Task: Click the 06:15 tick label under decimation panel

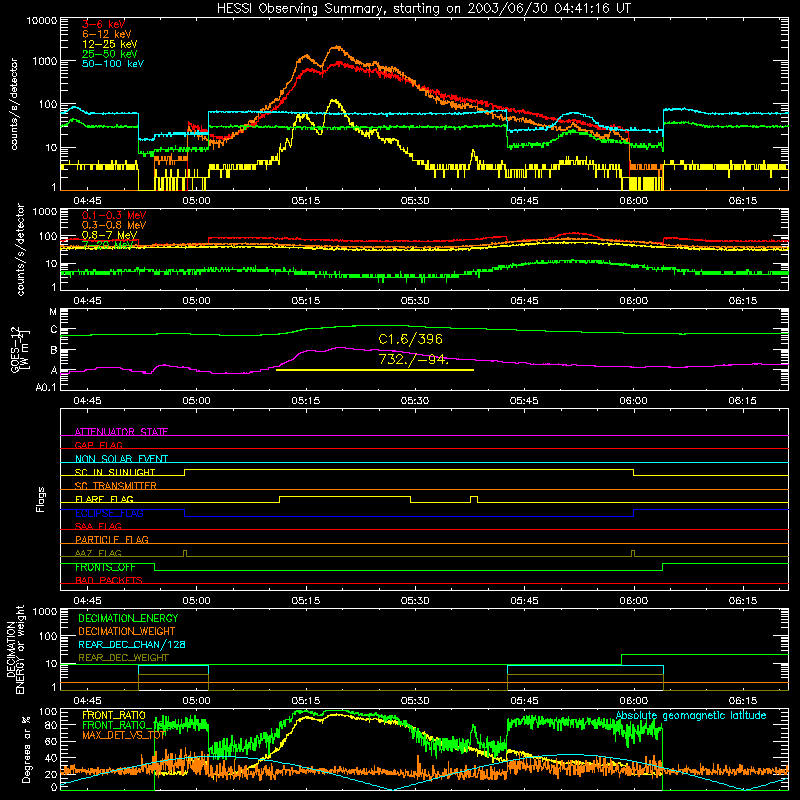Action: [x=742, y=701]
